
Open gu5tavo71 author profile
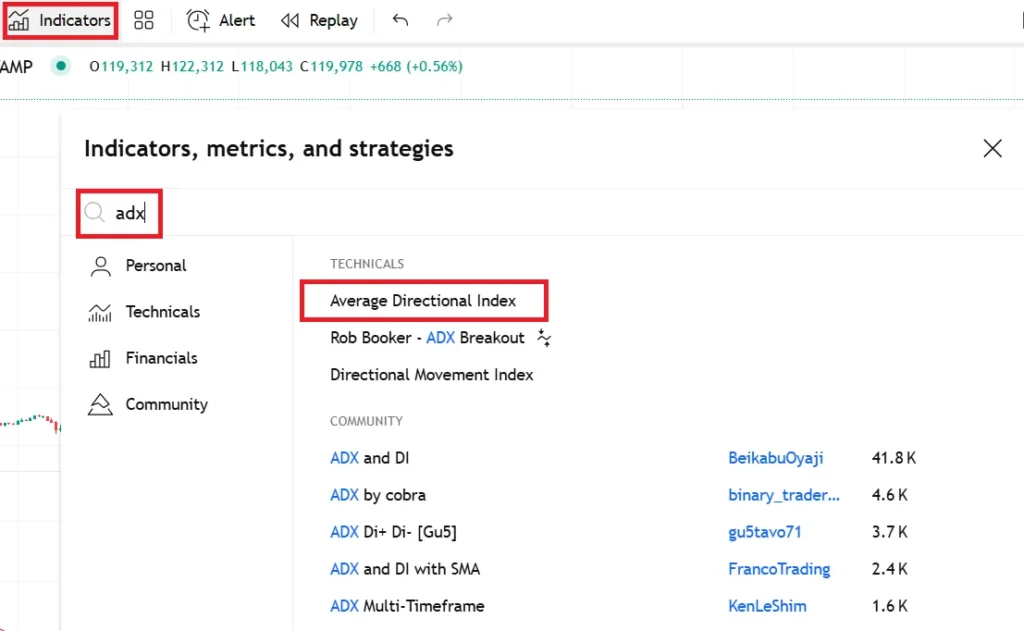click(764, 532)
